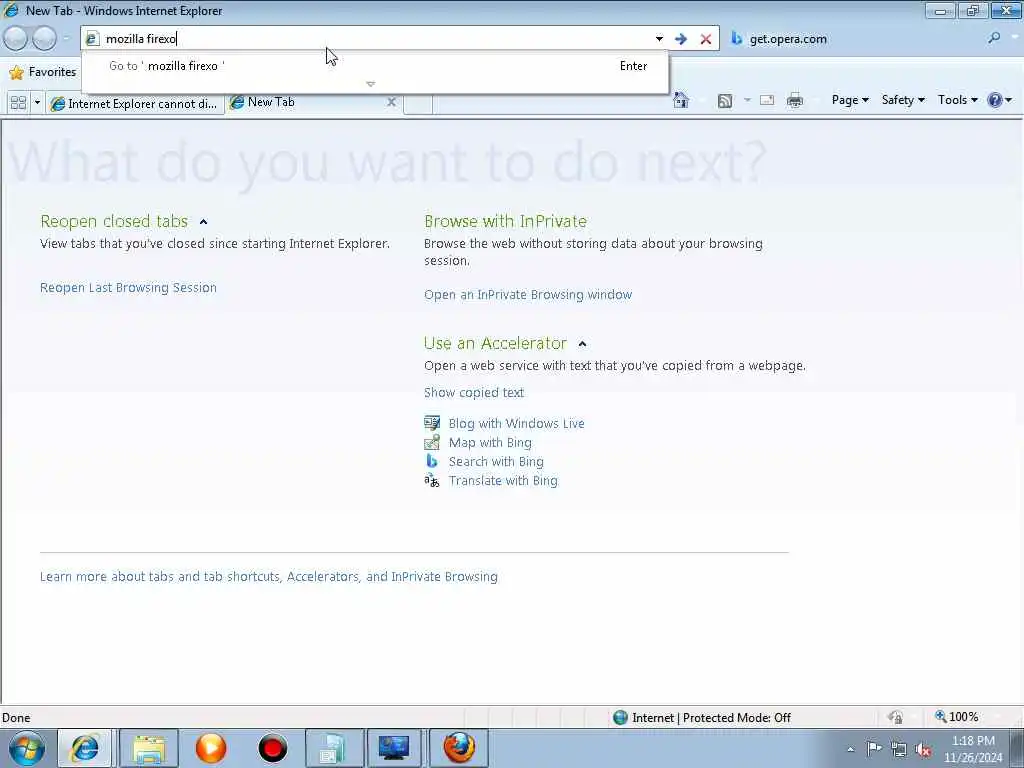Click the Home house icon
Viewport: 1024px width, 768px height.
point(680,100)
